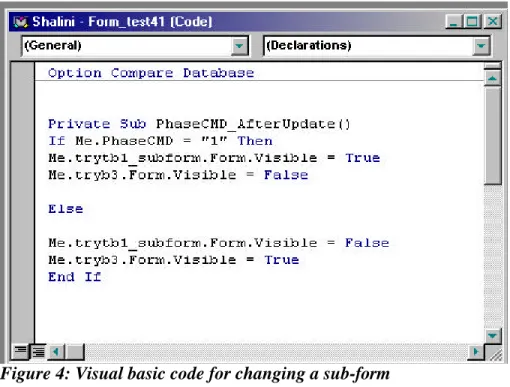Image resolution: width=510 pixels, height=387 pixels.
Task: Click the 'Me.trytb1_subform.Form.Visible = True' line
Action: tap(214, 158)
